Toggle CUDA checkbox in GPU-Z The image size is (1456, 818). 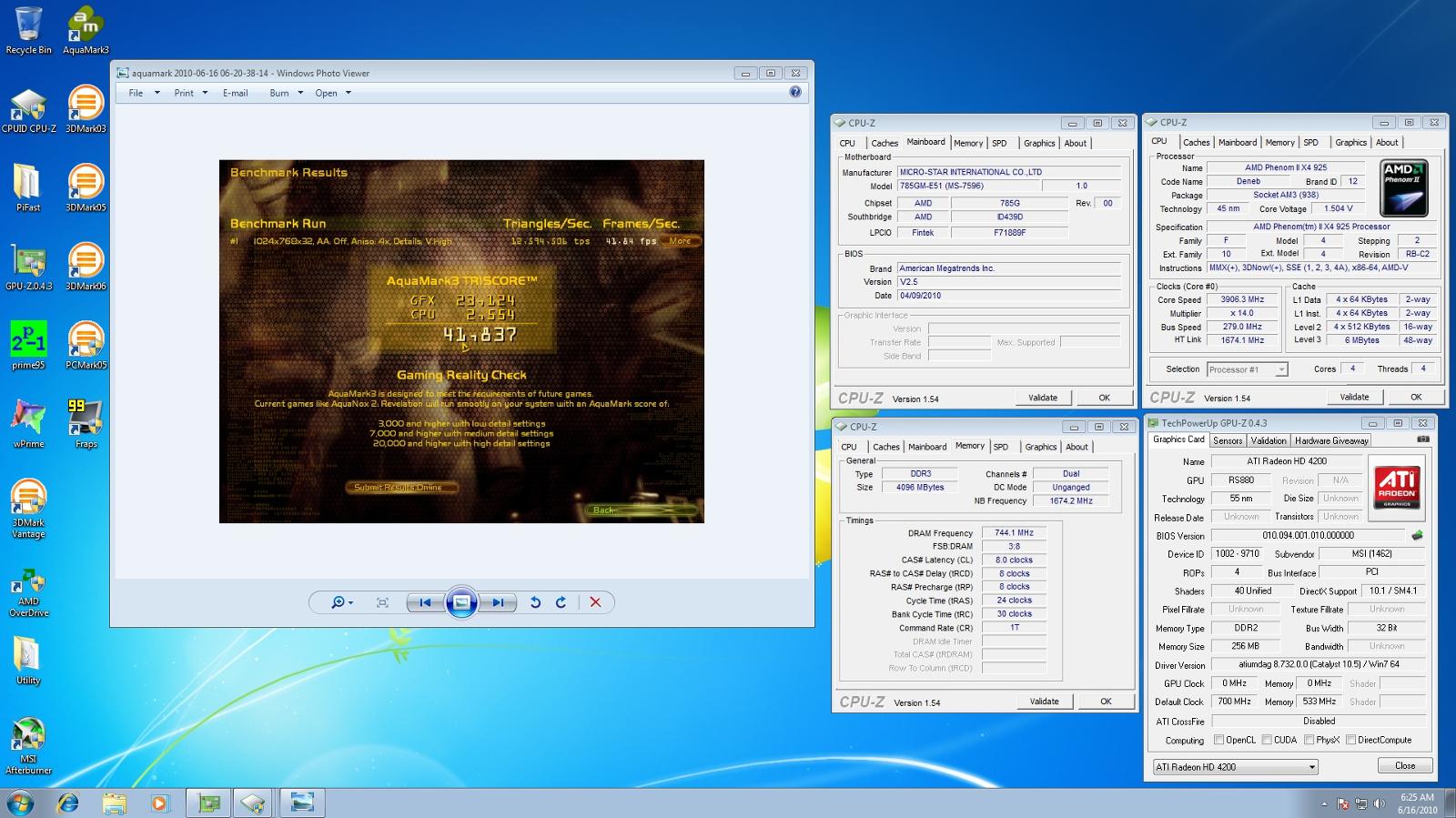[x=1267, y=740]
